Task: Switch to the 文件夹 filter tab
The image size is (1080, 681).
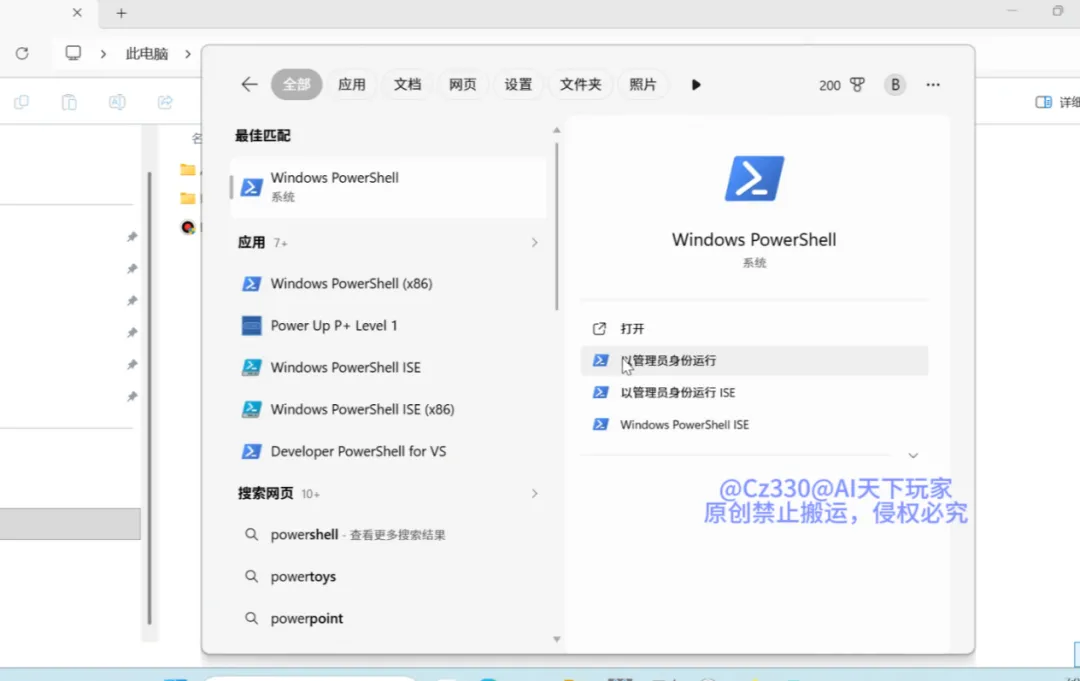Action: pyautogui.click(x=580, y=85)
